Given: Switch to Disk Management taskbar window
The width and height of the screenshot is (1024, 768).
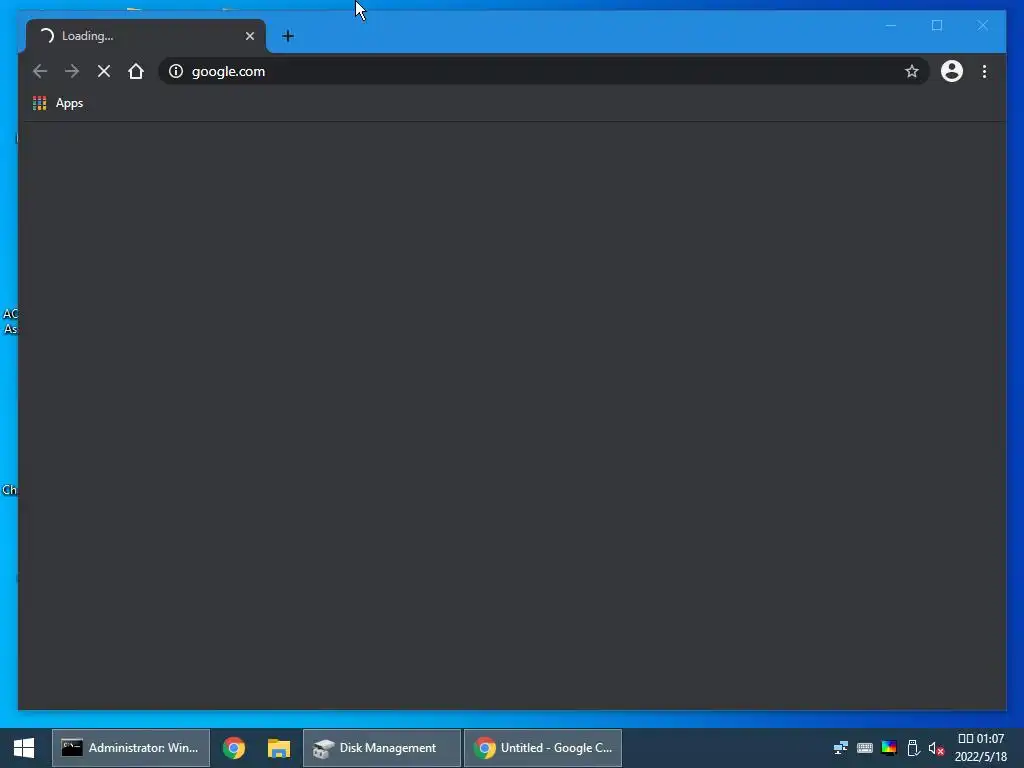Looking at the screenshot, I should click(x=382, y=748).
